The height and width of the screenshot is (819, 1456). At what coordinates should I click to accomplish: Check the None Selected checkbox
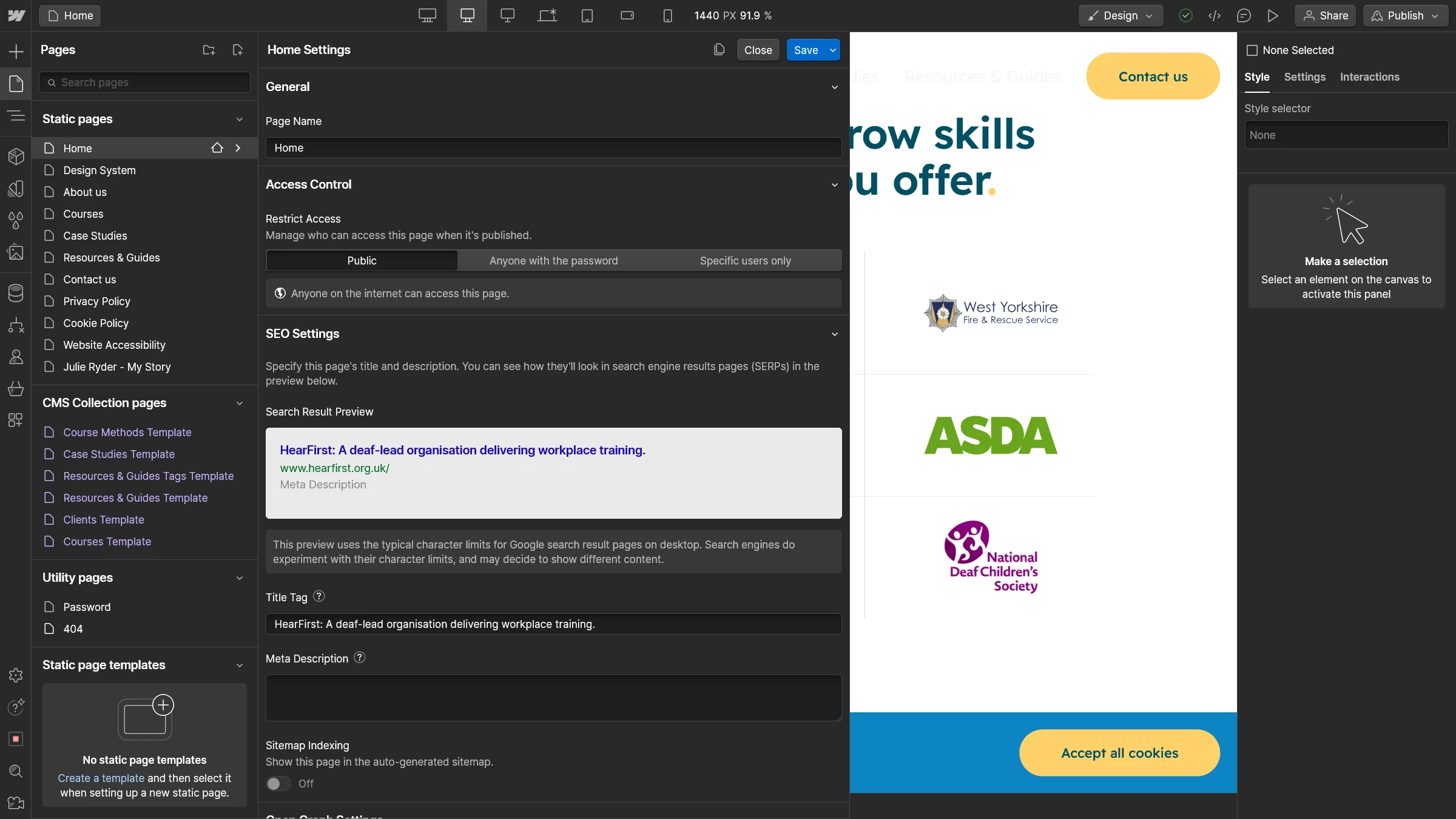pyautogui.click(x=1252, y=50)
